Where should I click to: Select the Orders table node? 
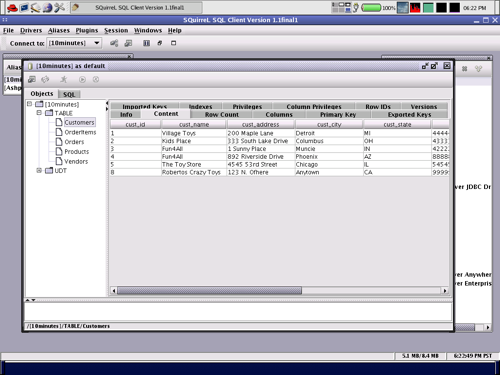74,142
